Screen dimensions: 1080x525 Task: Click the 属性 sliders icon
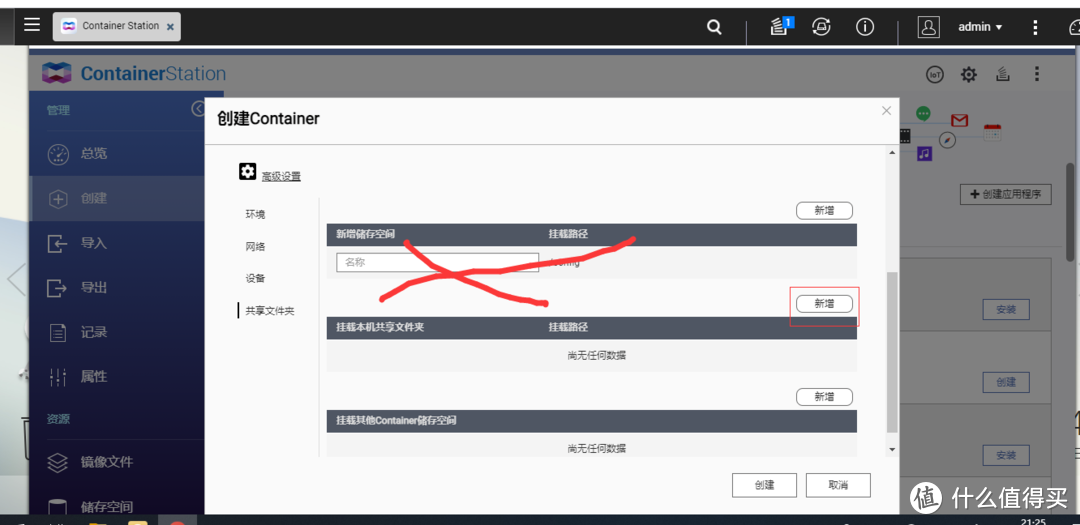(x=58, y=377)
